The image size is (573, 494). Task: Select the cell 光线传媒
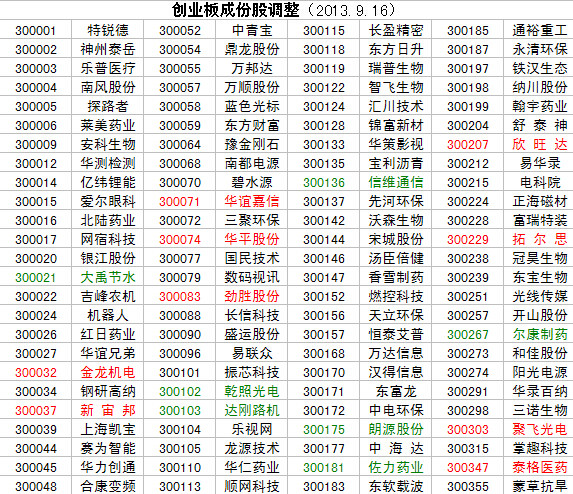pos(540,296)
